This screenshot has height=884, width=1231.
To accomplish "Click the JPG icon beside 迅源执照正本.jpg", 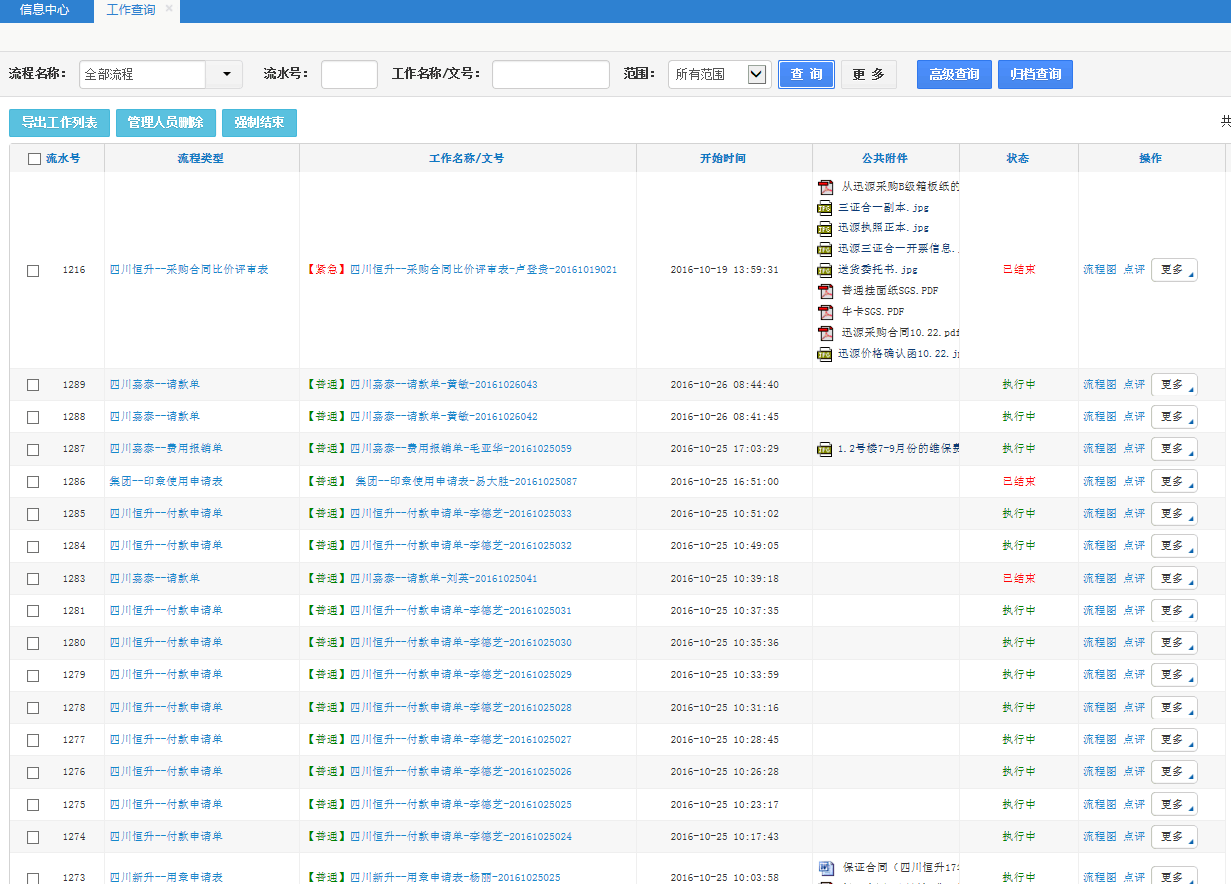I will [x=825, y=228].
